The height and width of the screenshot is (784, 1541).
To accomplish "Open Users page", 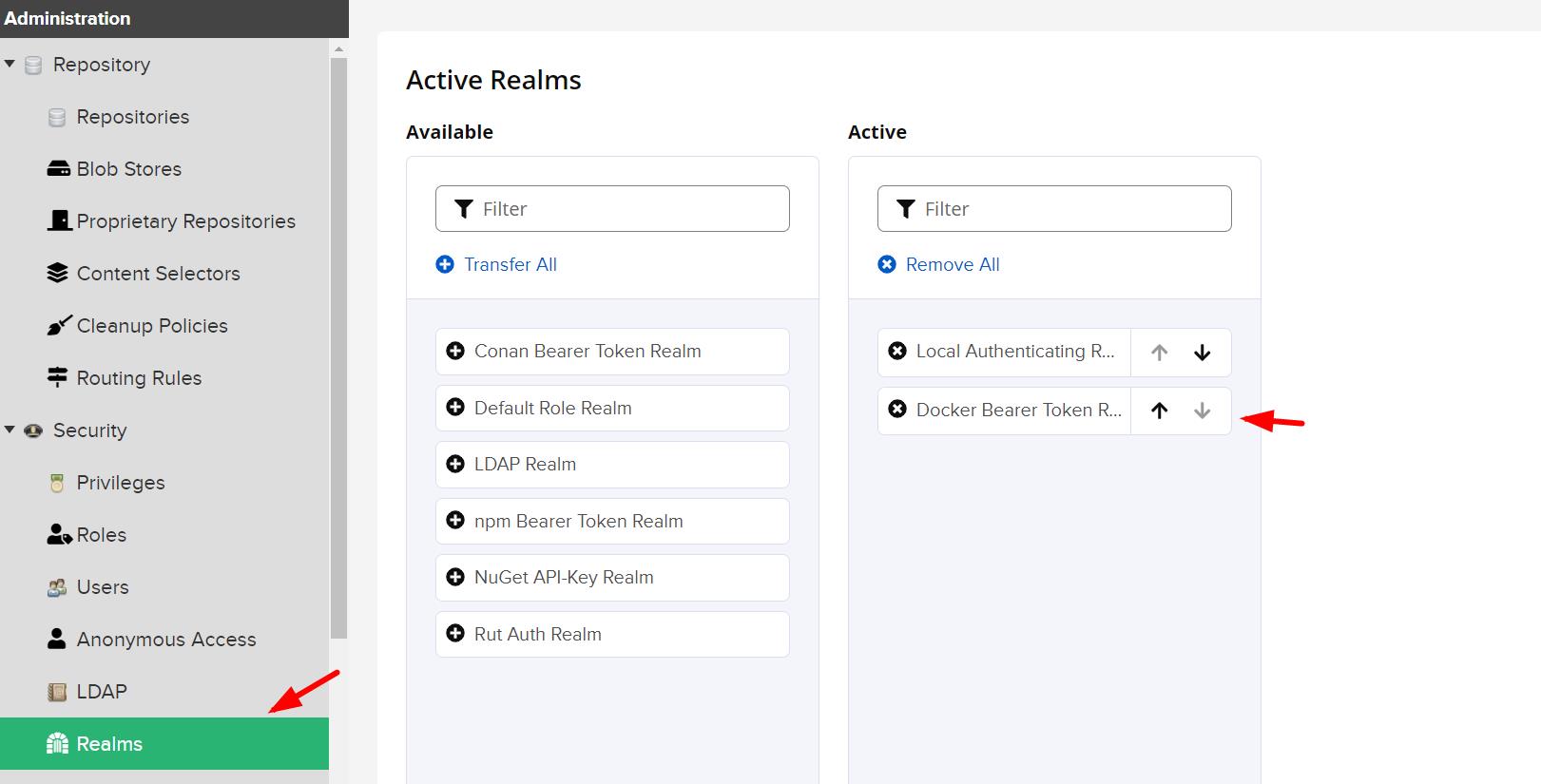I will click(x=103, y=587).
